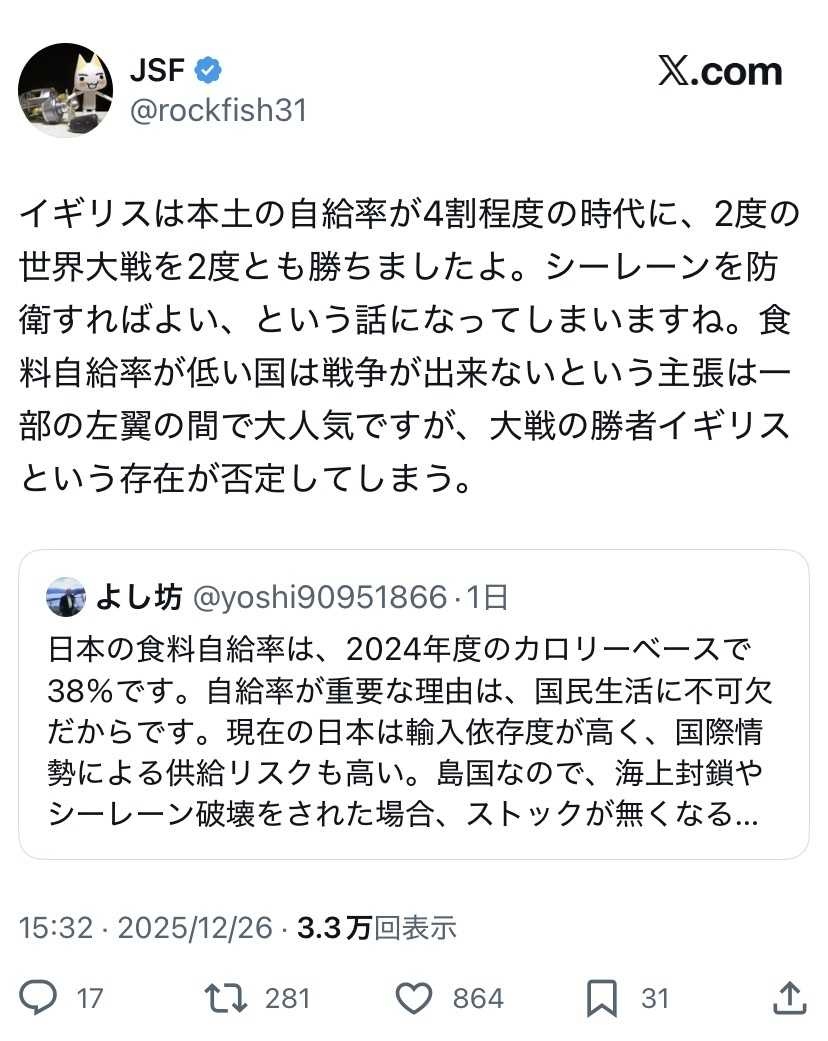This screenshot has height=1041, width=828.
Task: Click the 17 replies count
Action: (x=90, y=998)
